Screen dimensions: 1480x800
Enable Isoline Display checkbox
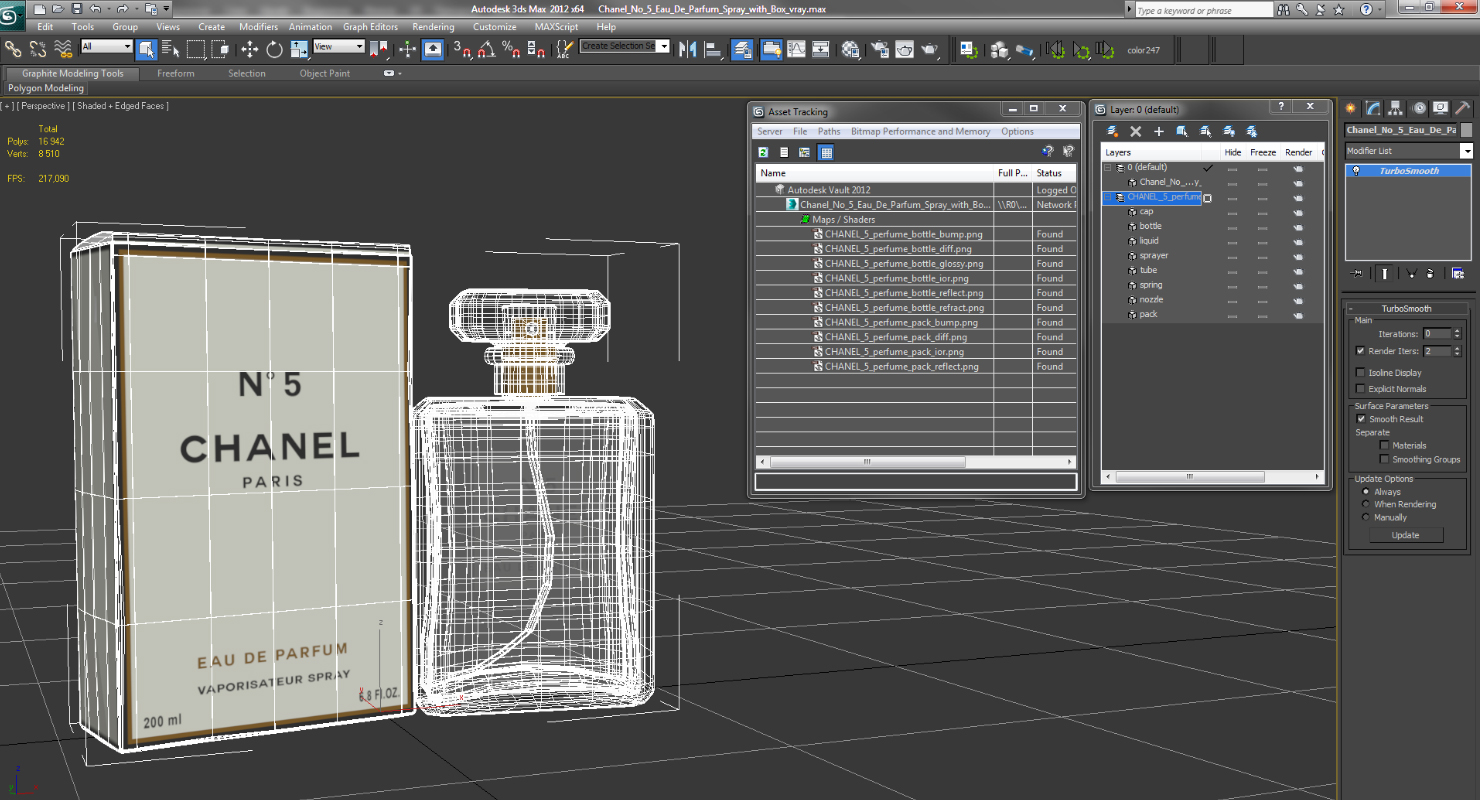1360,373
